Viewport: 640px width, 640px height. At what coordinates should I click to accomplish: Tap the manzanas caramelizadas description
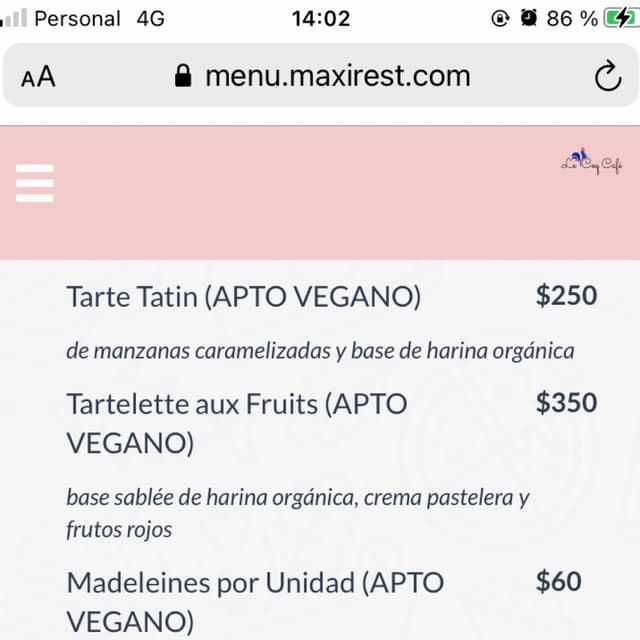(x=320, y=351)
